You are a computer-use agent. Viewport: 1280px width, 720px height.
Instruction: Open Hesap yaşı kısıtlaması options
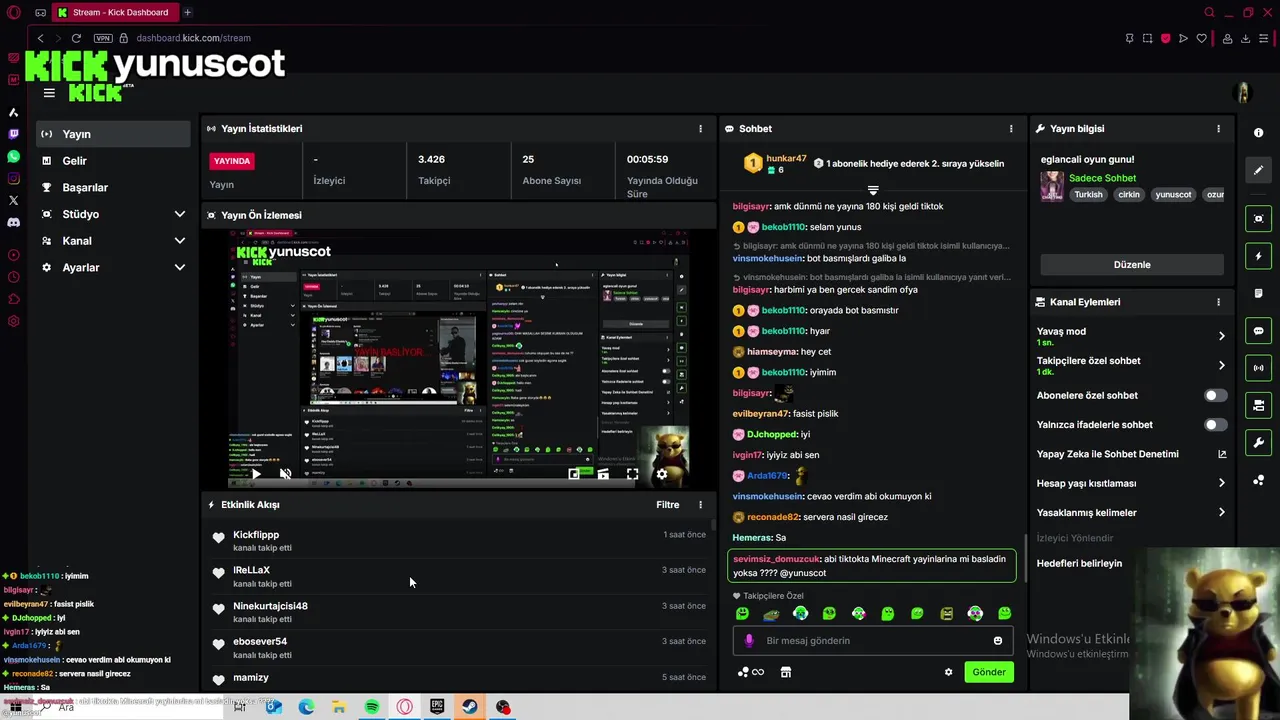tap(1130, 484)
